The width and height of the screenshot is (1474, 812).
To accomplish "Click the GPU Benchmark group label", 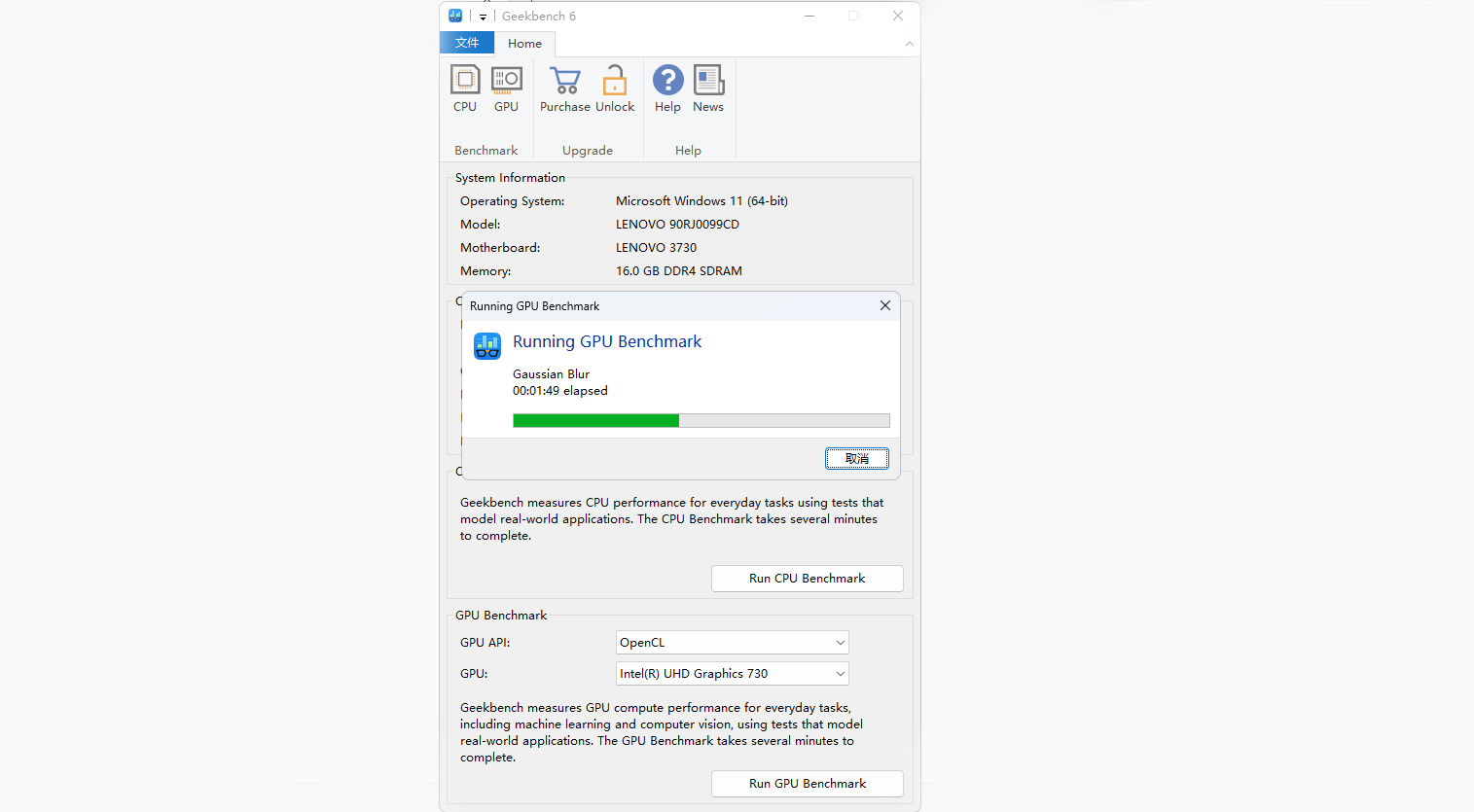I will [x=501, y=616].
